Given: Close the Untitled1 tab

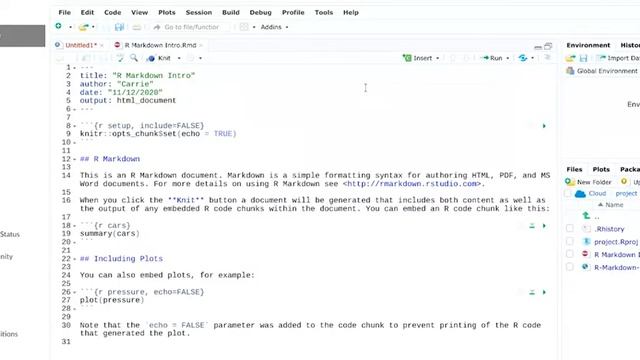Looking at the screenshot, I should coord(102,46).
